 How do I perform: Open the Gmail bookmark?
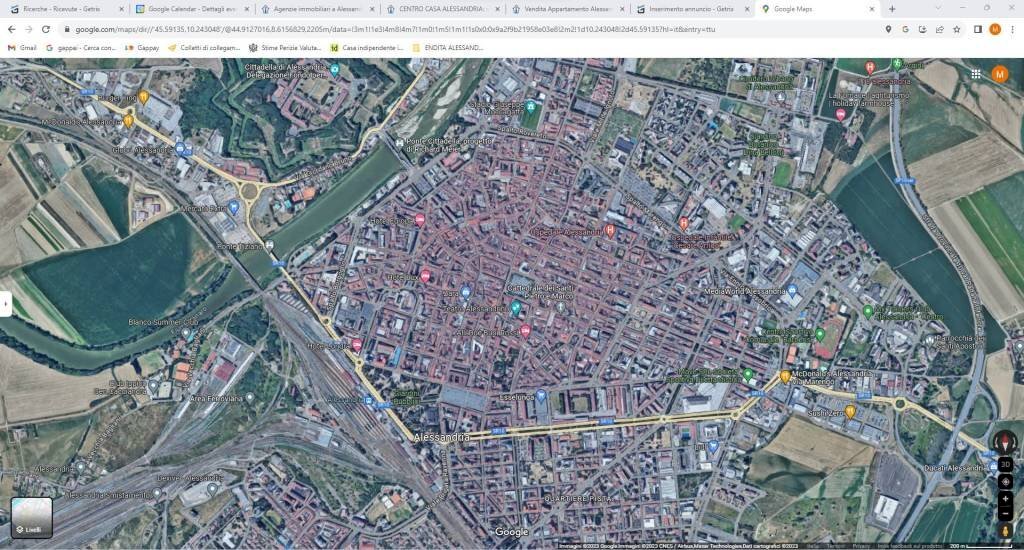click(x=22, y=48)
